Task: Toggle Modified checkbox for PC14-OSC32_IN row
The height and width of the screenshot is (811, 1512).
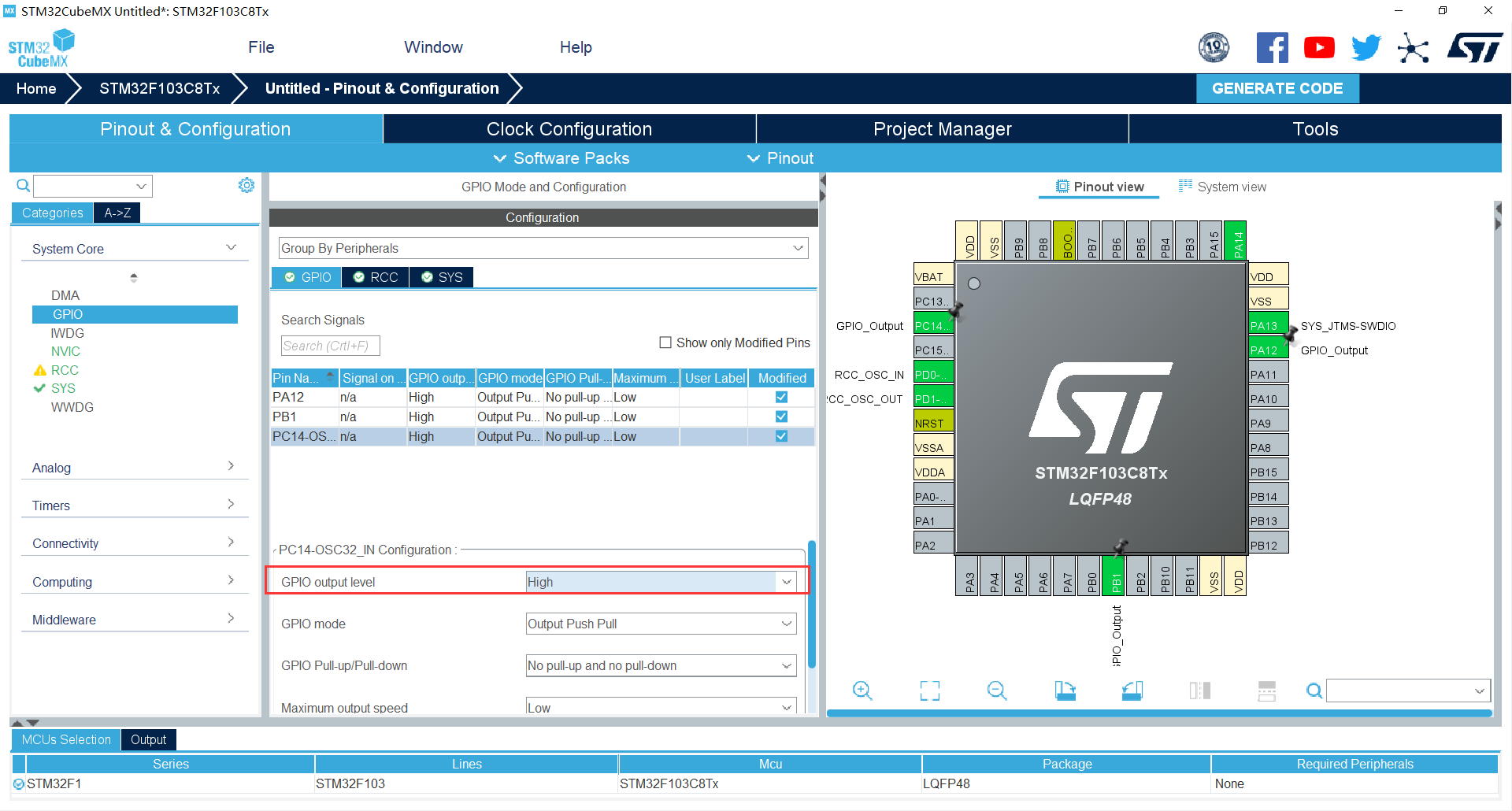Action: coord(781,436)
